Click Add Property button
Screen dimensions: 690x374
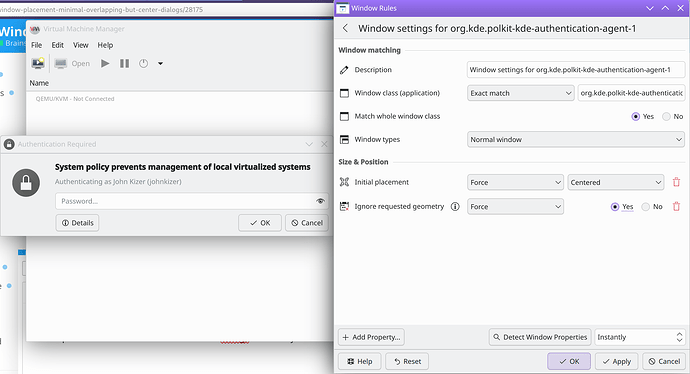pos(371,337)
